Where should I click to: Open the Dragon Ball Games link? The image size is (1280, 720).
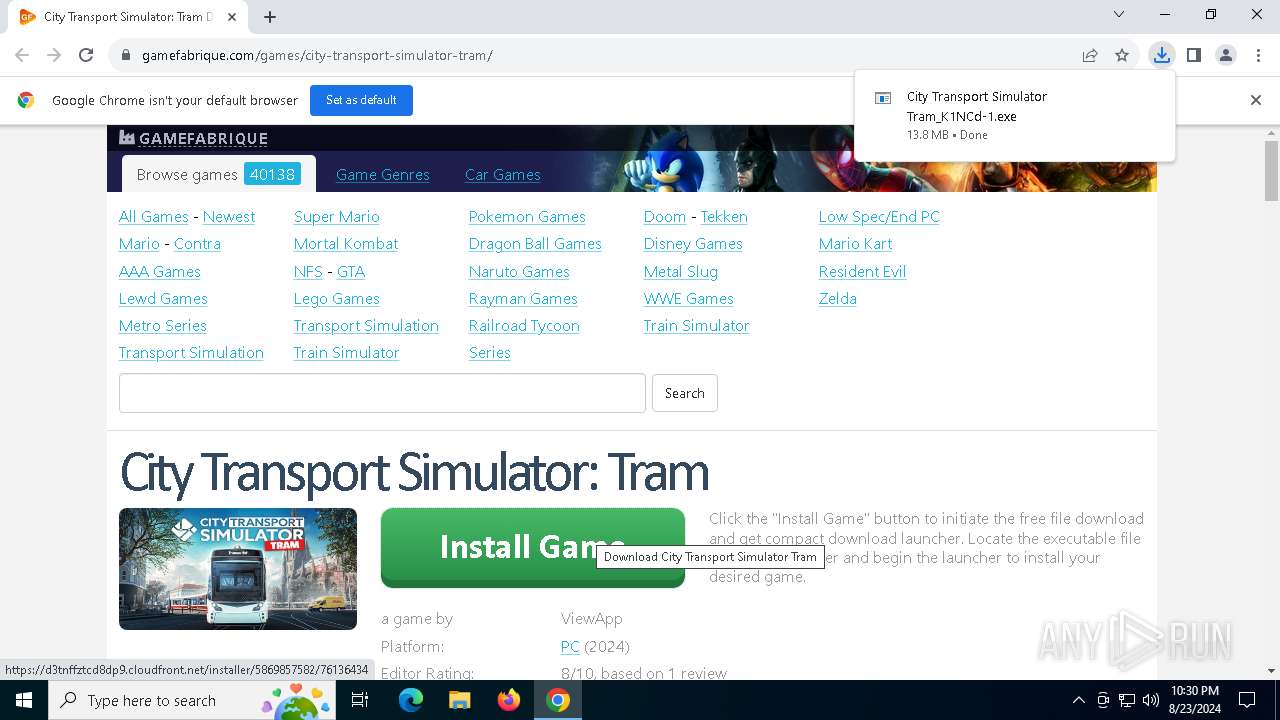point(535,243)
